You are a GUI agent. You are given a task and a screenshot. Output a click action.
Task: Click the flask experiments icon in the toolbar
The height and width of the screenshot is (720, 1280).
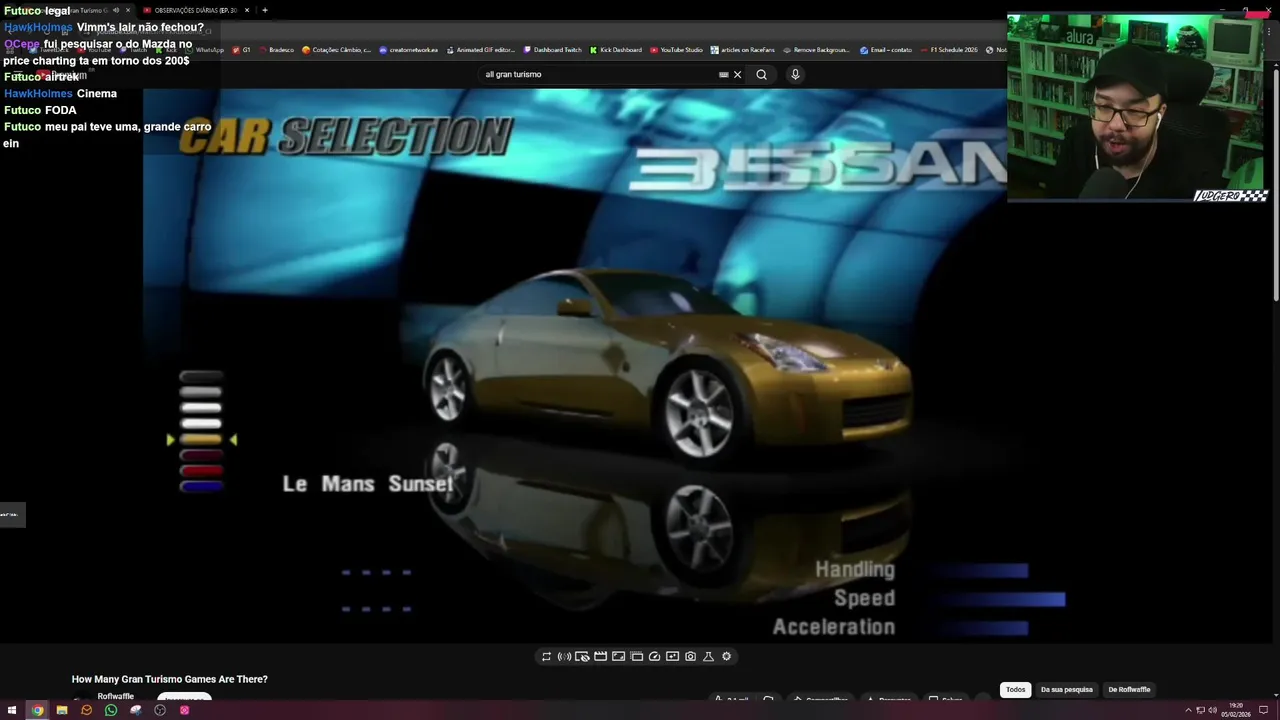coord(708,657)
